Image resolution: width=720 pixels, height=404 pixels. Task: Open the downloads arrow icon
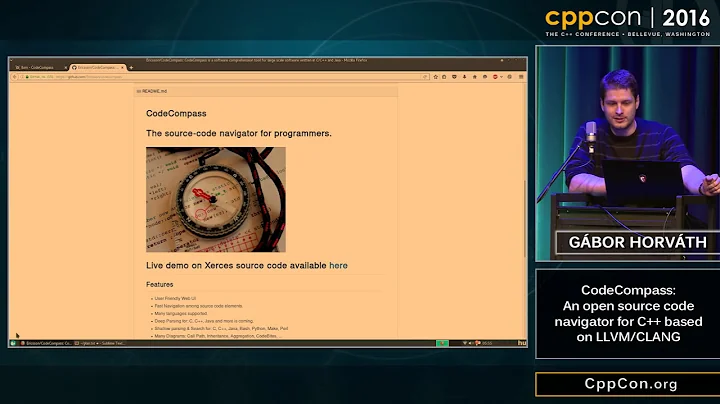coord(464,77)
